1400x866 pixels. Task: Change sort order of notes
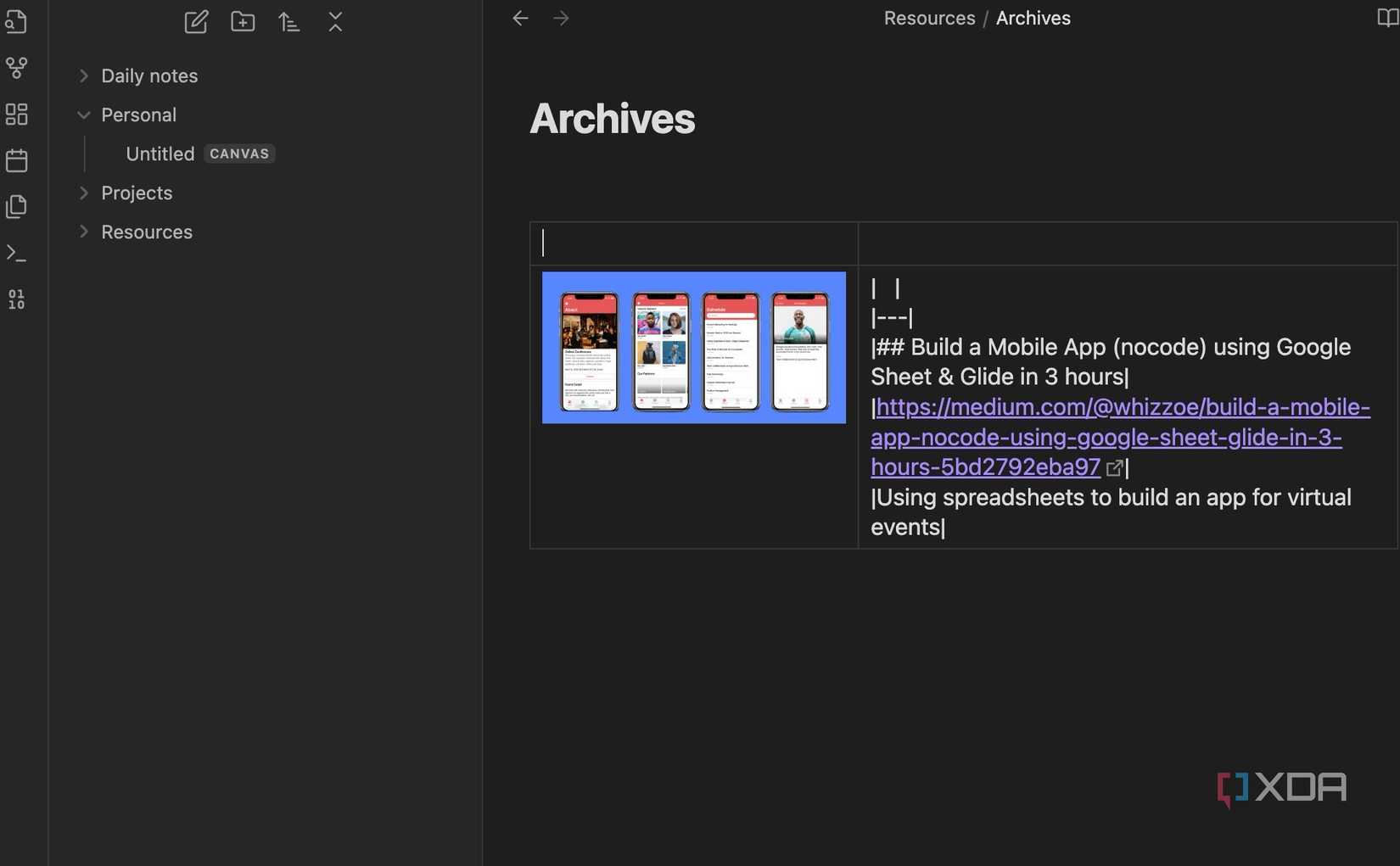pyautogui.click(x=288, y=22)
